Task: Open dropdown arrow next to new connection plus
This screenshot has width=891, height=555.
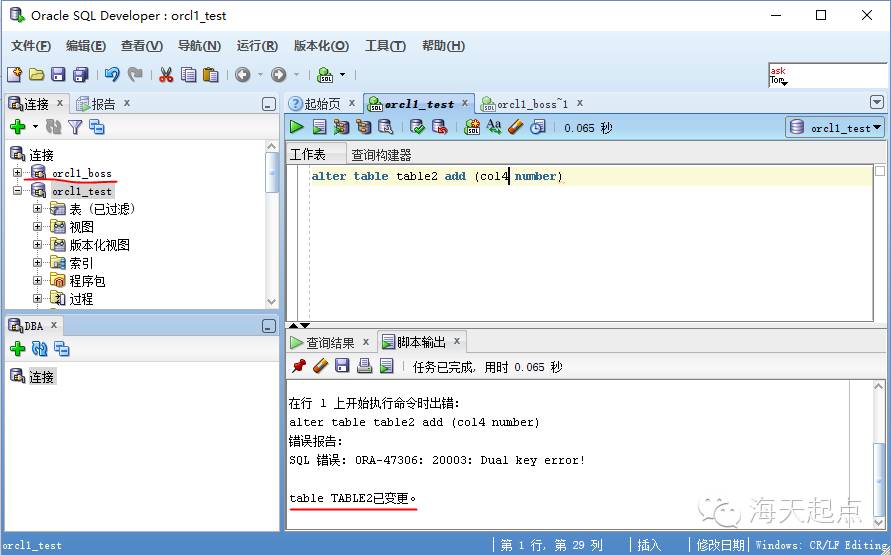Action: click(x=35, y=127)
